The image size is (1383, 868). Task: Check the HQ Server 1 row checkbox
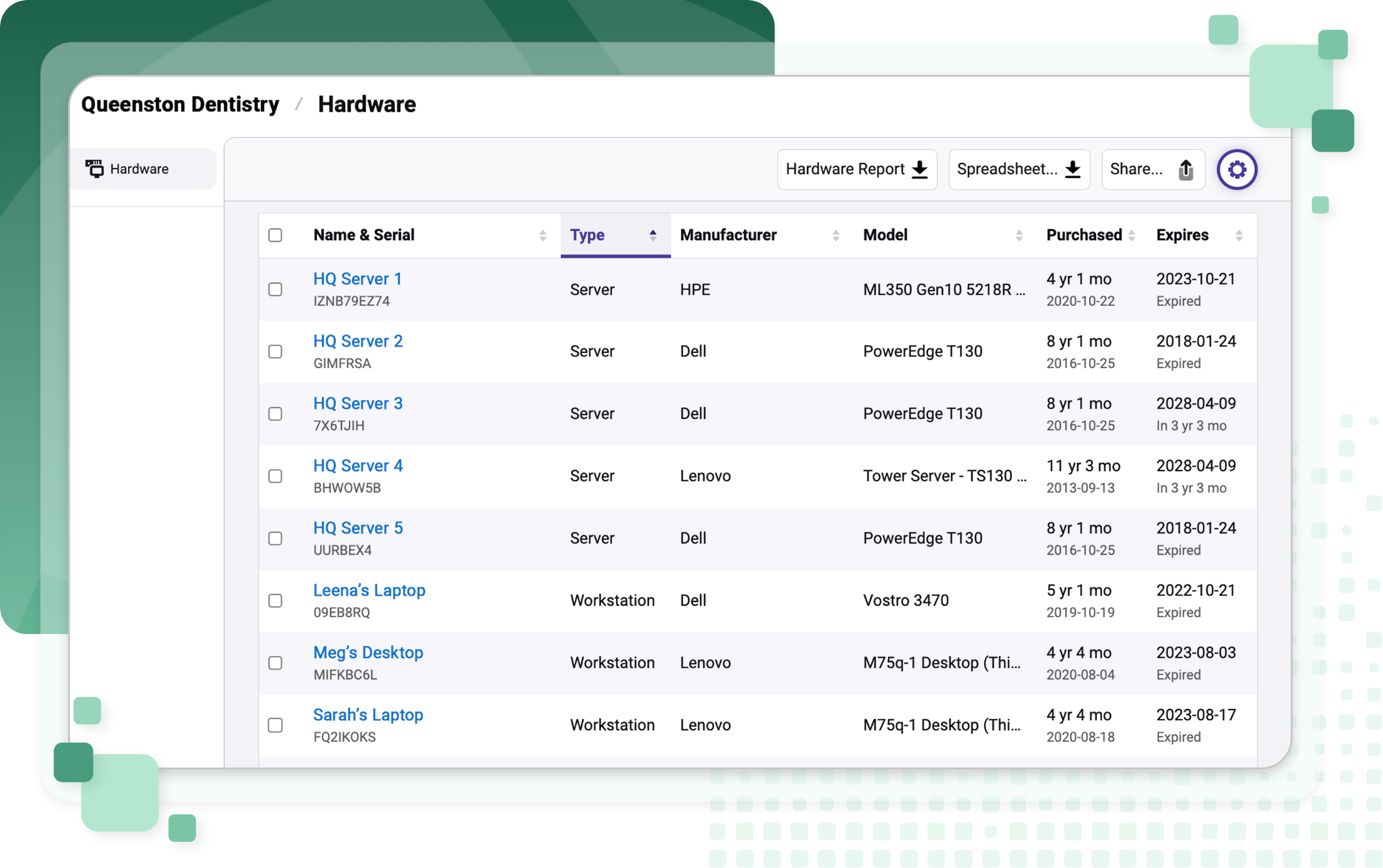[275, 290]
